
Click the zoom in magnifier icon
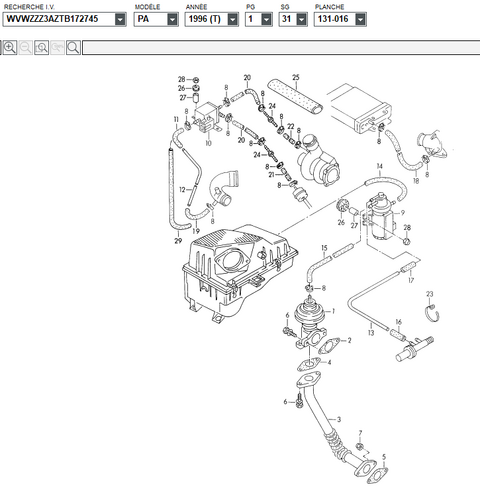[10, 48]
